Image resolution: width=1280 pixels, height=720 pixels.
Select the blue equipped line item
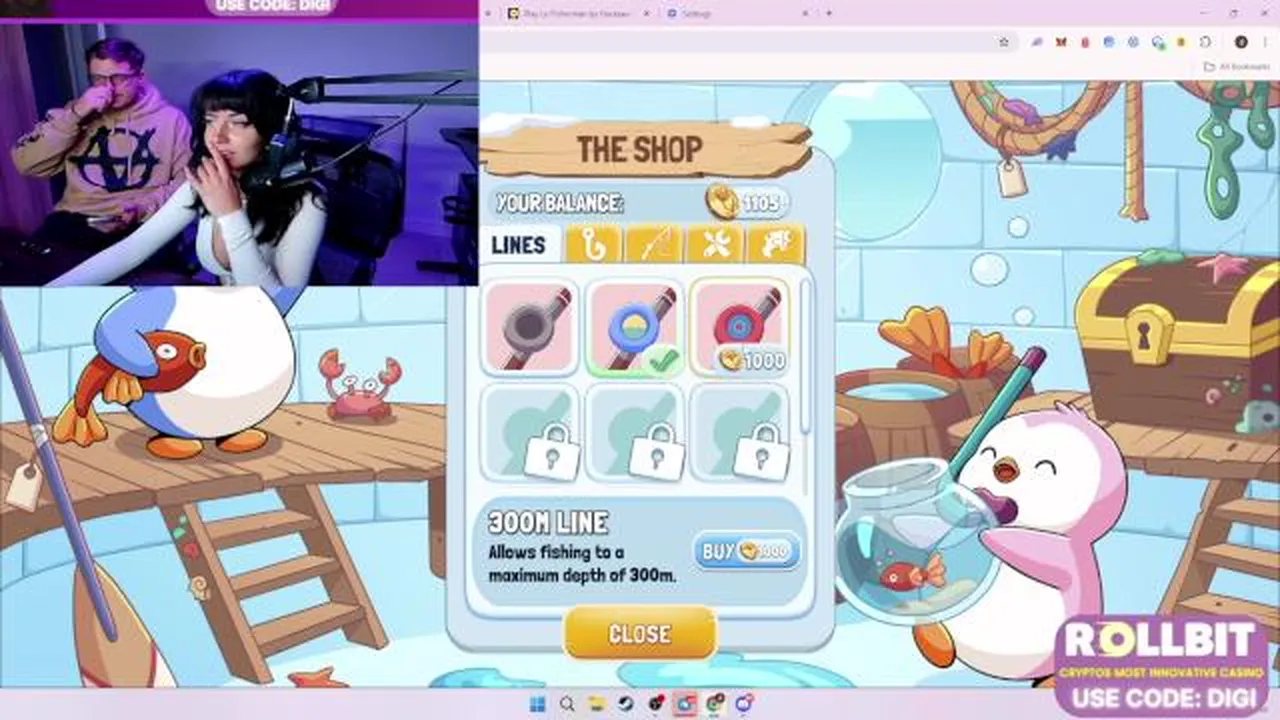[x=634, y=328]
